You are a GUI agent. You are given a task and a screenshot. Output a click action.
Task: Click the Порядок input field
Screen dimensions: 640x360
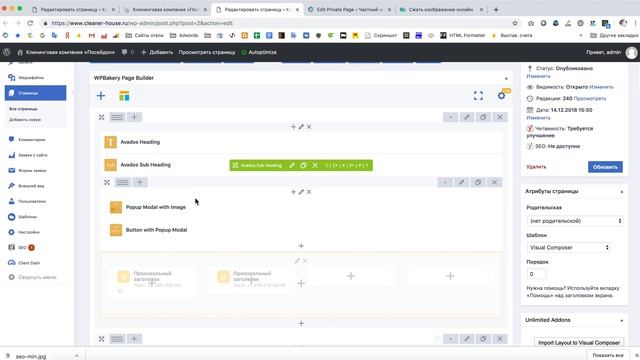[536, 274]
